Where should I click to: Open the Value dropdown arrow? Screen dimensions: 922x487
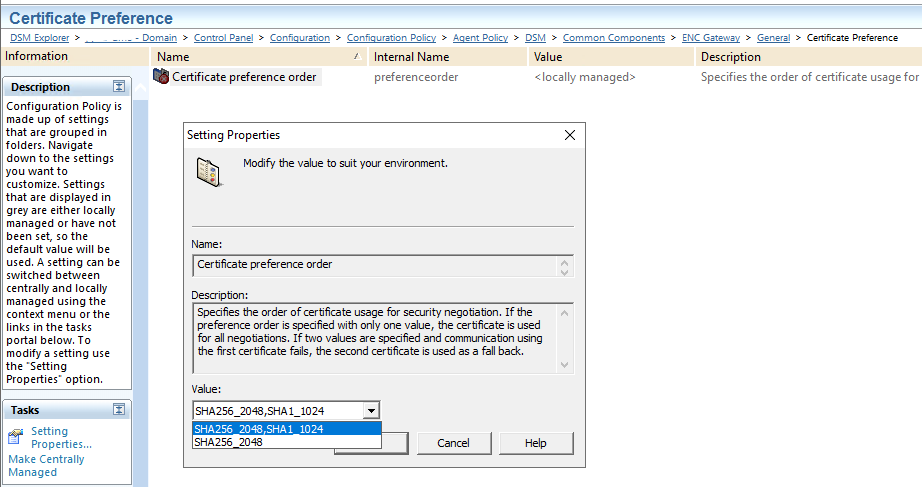click(371, 411)
